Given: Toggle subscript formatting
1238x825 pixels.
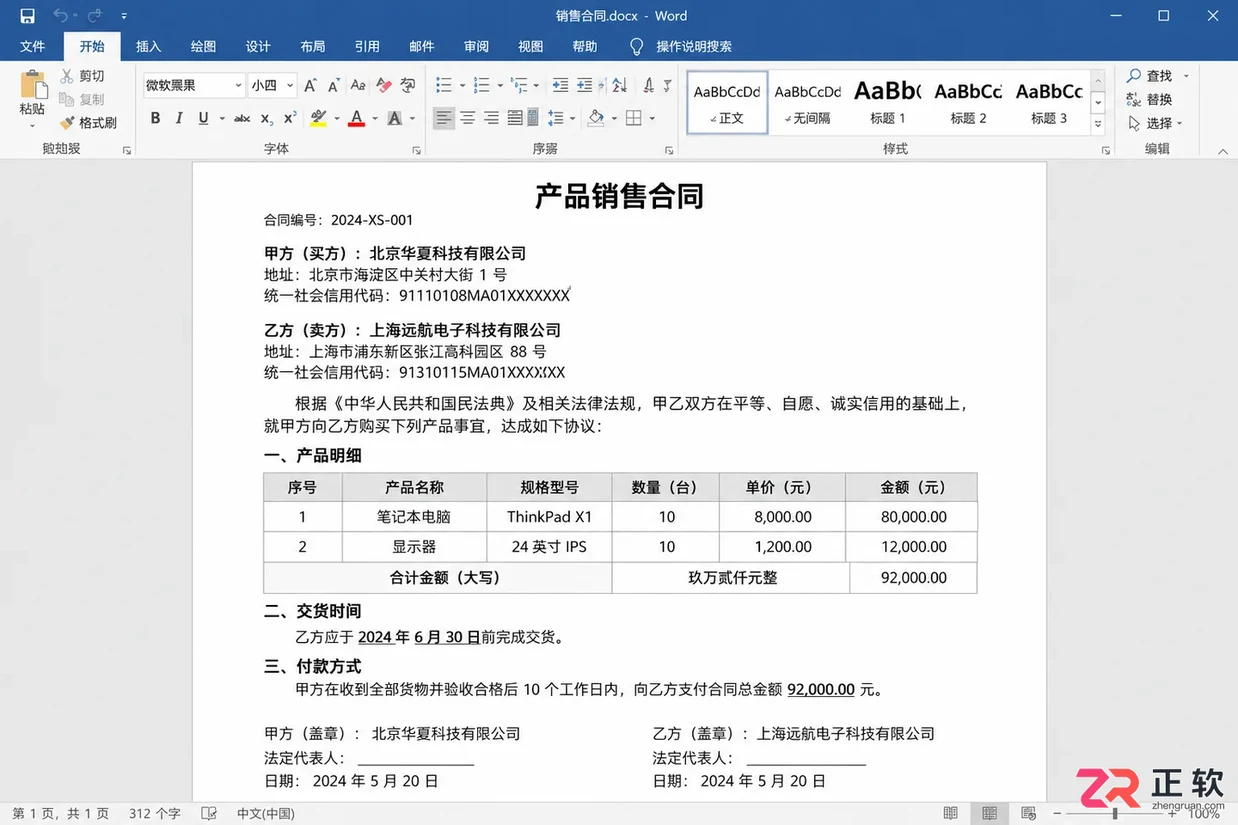Looking at the screenshot, I should (x=267, y=118).
